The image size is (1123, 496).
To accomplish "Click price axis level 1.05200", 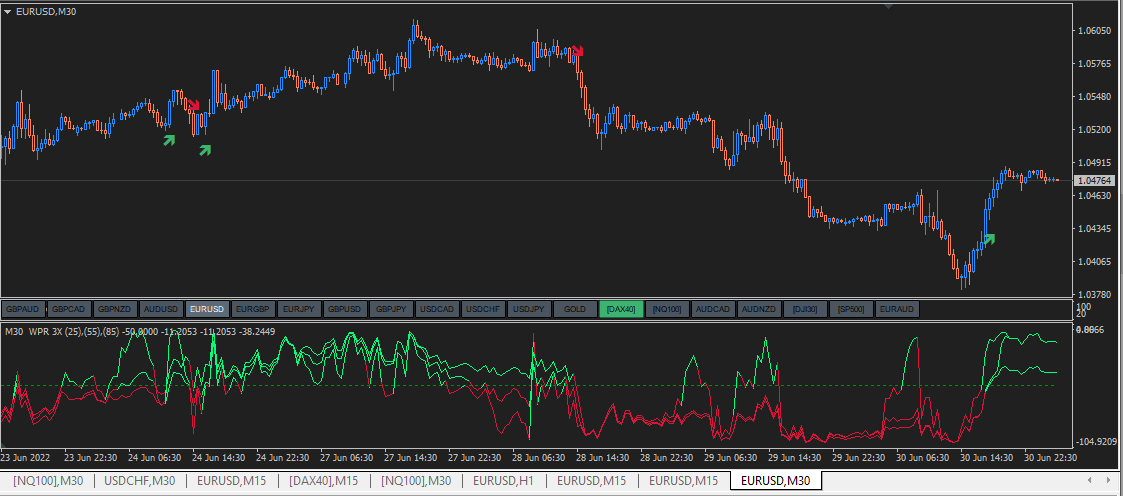I will [1093, 130].
